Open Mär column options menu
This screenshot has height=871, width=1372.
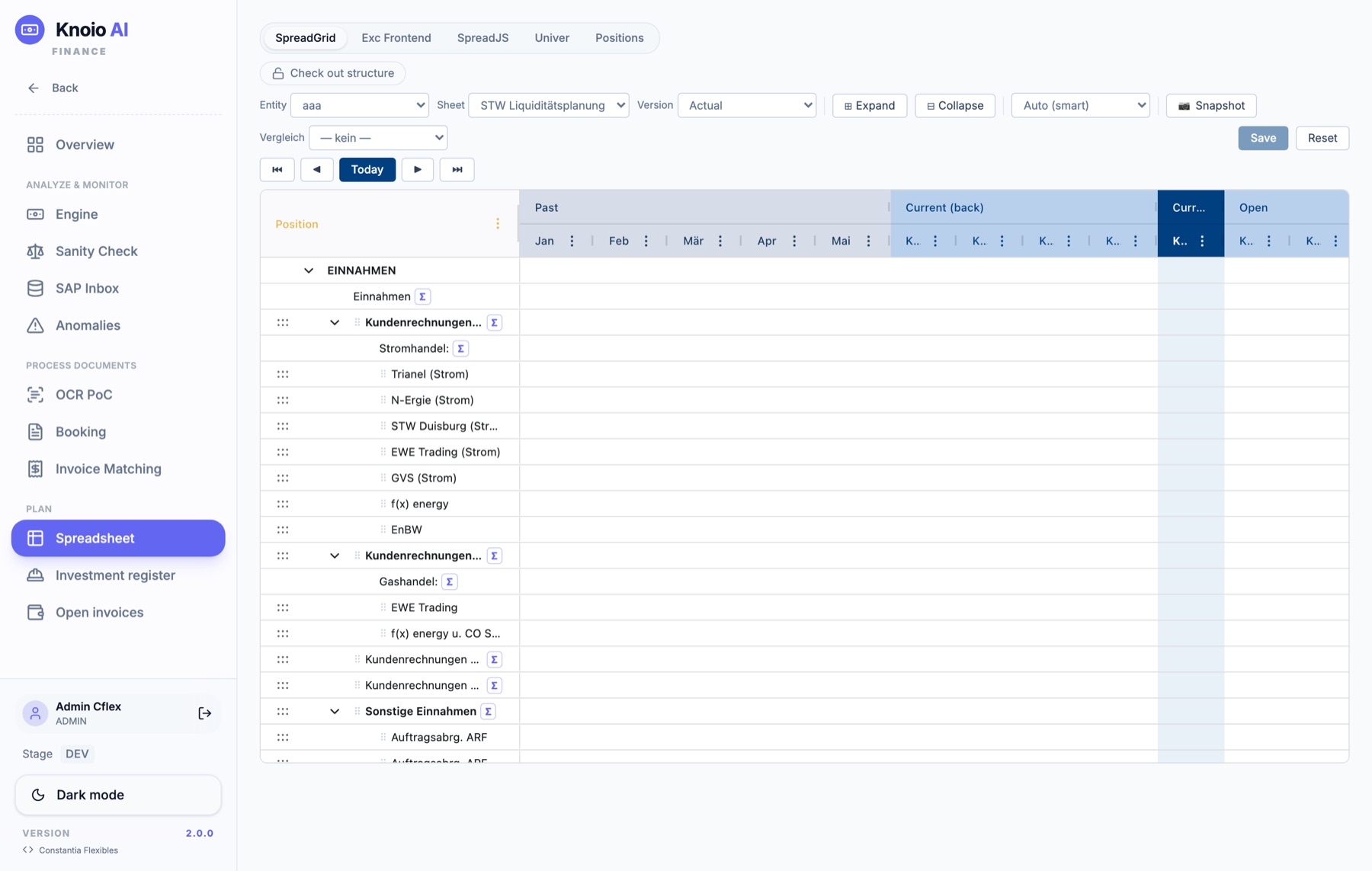click(720, 241)
